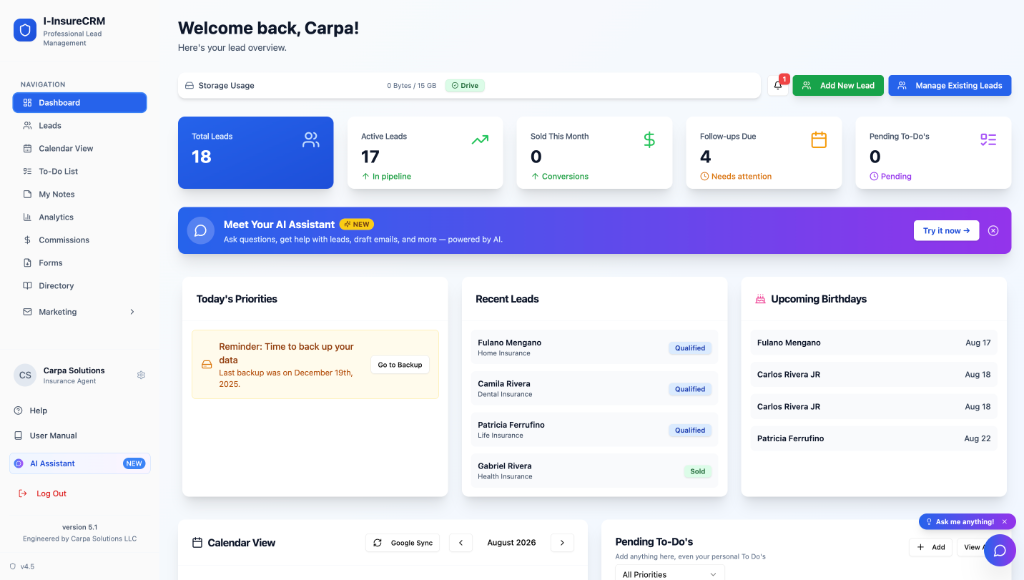Open the Follow-ups Due card

[x=764, y=153]
